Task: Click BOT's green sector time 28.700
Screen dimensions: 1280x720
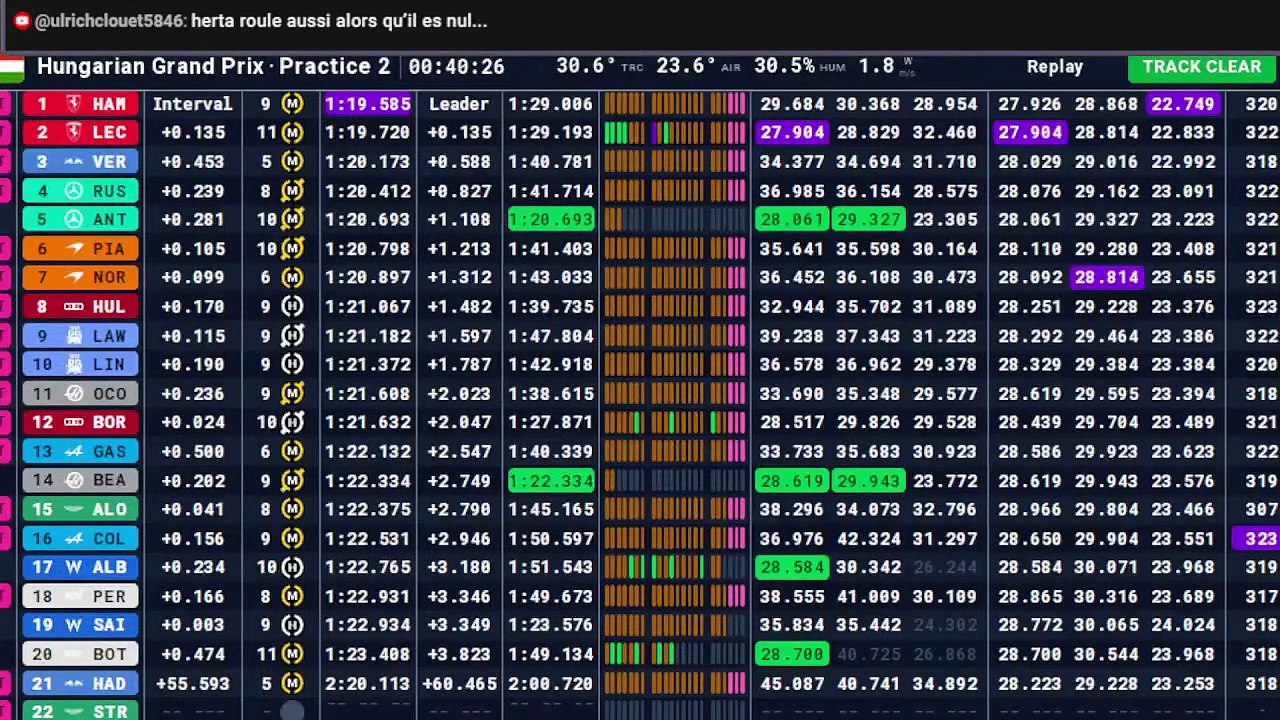Action: pyautogui.click(x=791, y=655)
